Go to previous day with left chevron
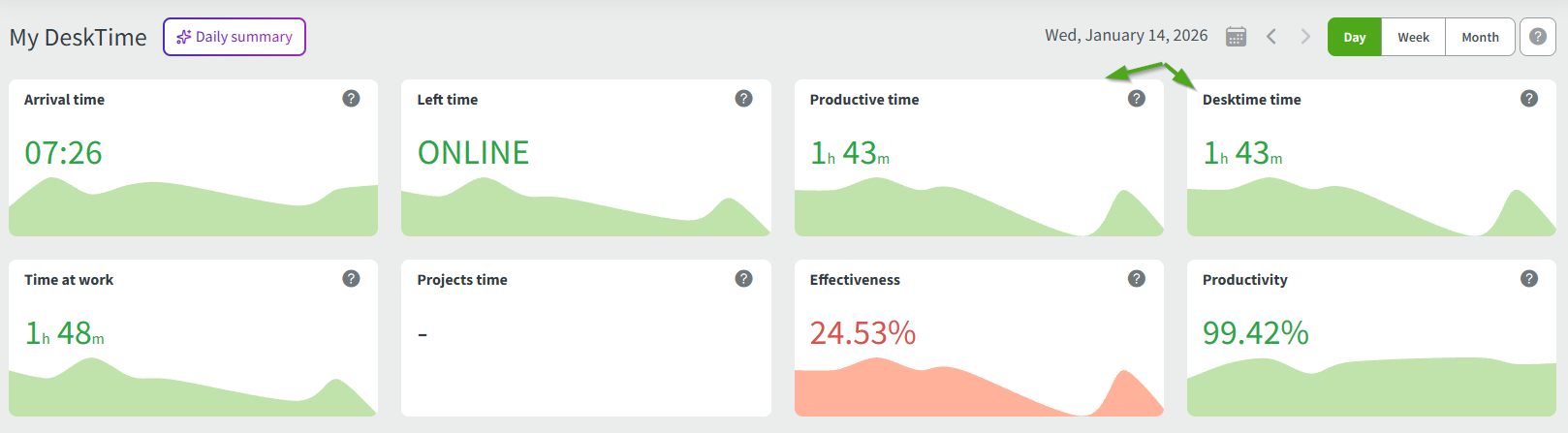The height and width of the screenshot is (433, 1568). click(x=1271, y=37)
